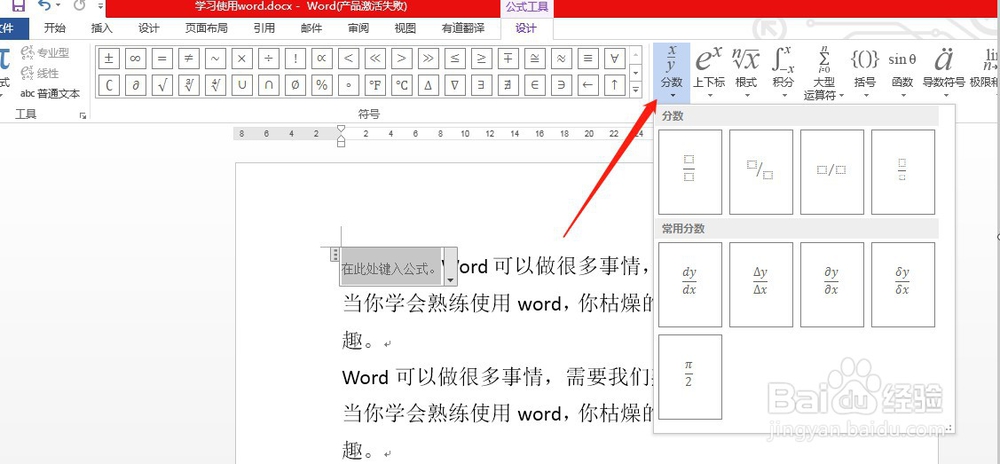This screenshot has width=1000, height=464.
Task: Insert the proportional-to symbol
Action: point(321,59)
